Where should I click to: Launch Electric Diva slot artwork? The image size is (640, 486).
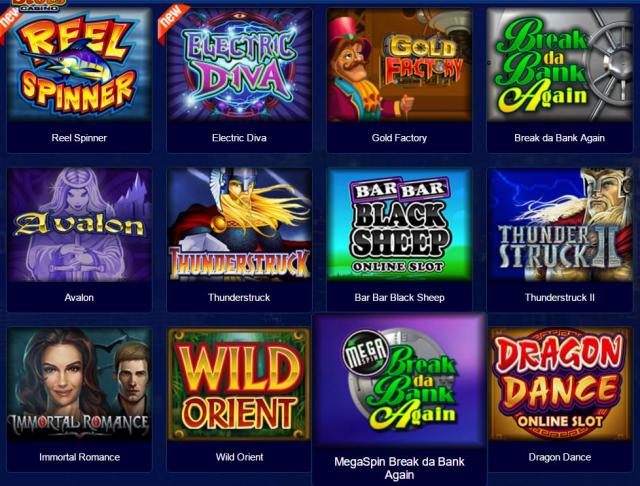[239, 65]
